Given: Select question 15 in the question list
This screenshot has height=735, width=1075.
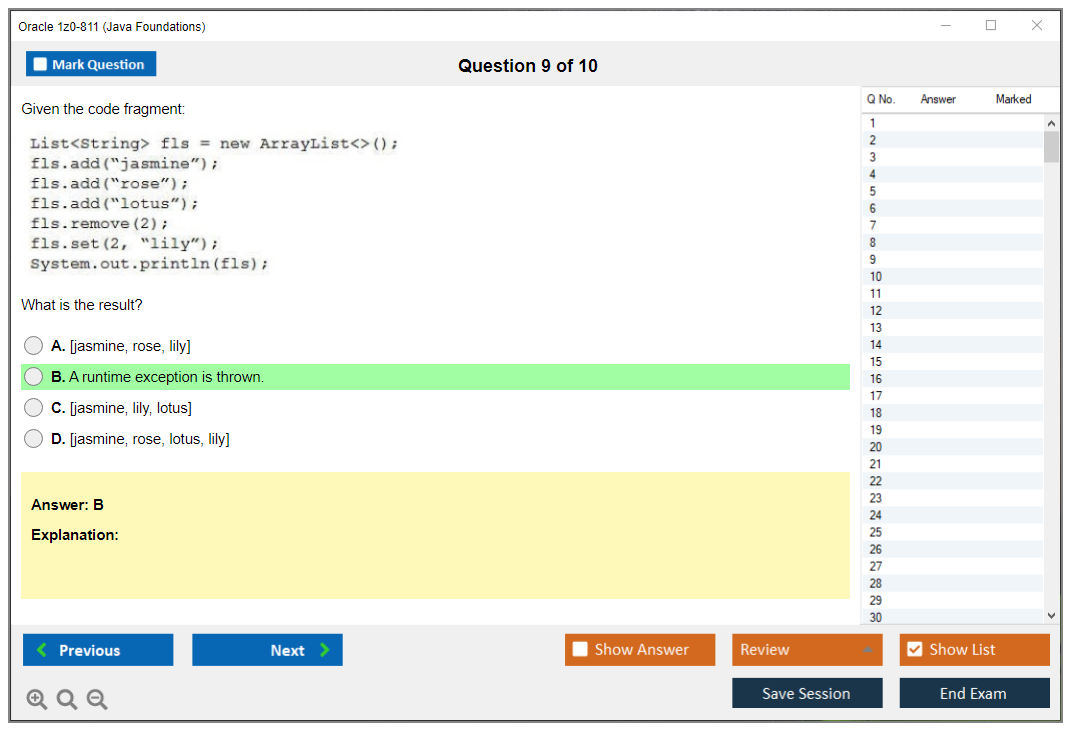Looking at the screenshot, I should coord(900,361).
